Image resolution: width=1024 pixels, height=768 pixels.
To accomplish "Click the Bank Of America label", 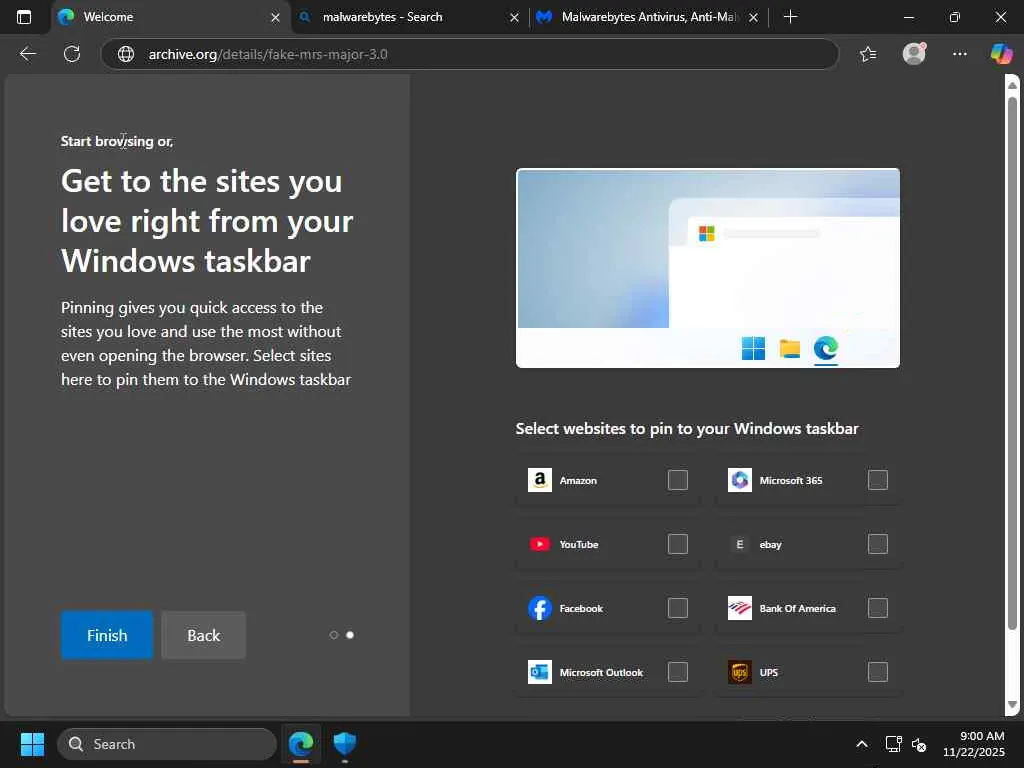I will tap(797, 609).
